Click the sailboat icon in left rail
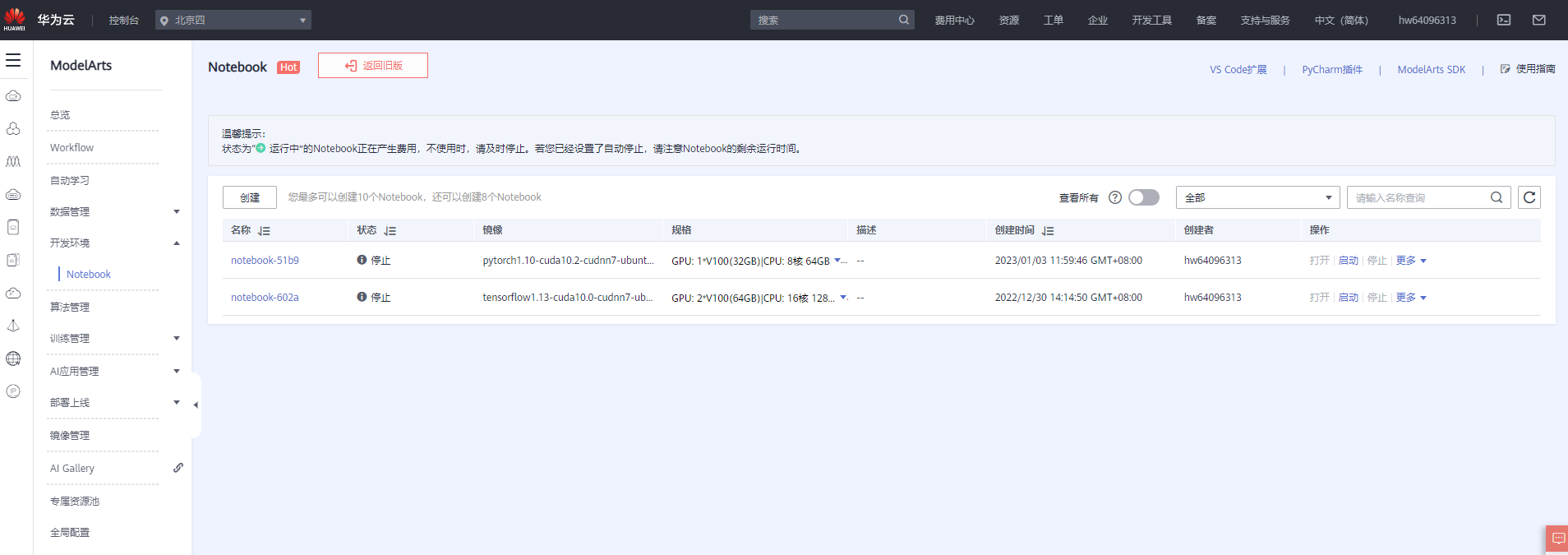The image size is (1568, 555). point(13,326)
